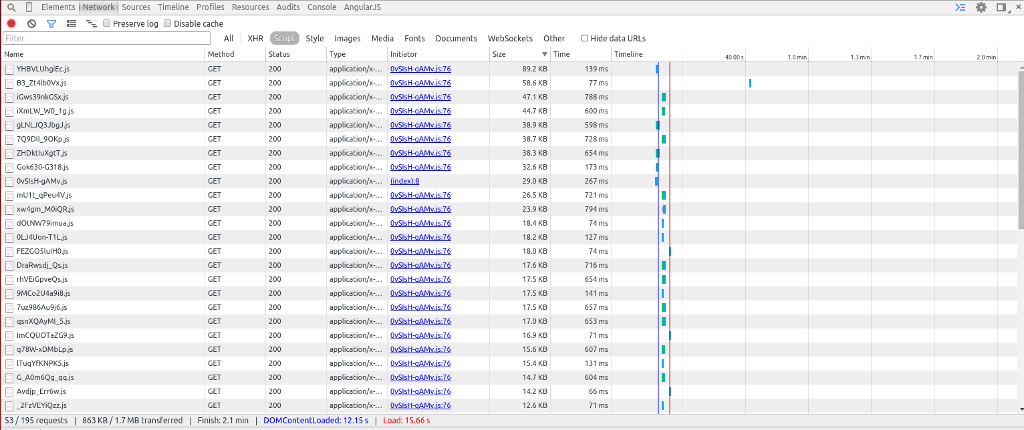Image resolution: width=1024 pixels, height=430 pixels.
Task: Switch to the Audits tab
Action: [x=288, y=7]
